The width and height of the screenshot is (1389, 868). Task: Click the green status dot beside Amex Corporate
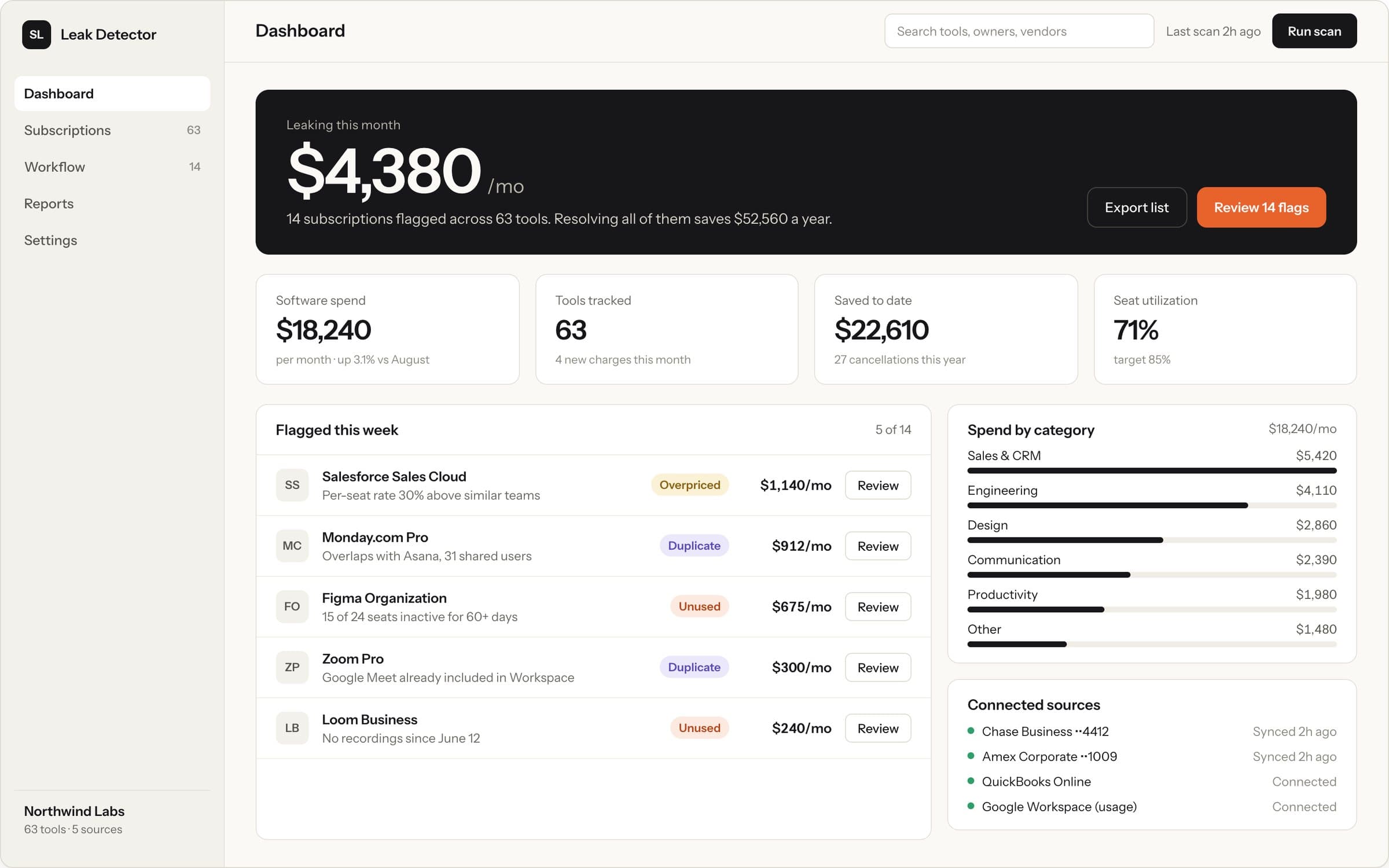[971, 756]
